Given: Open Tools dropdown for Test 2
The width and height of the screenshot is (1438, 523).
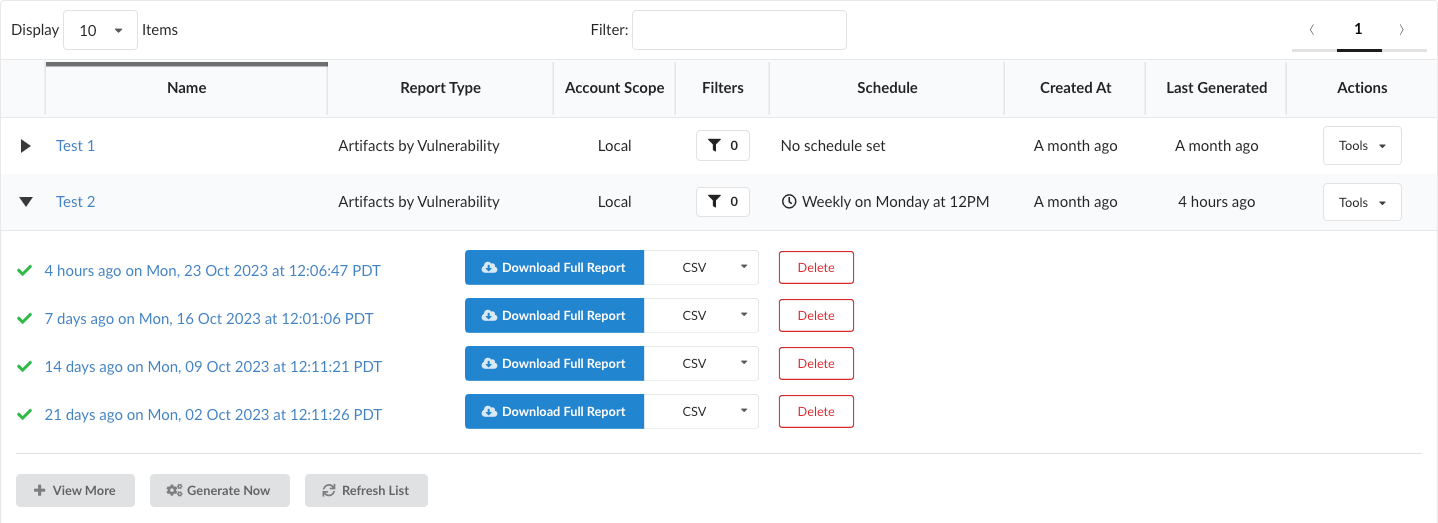Looking at the screenshot, I should (1361, 202).
